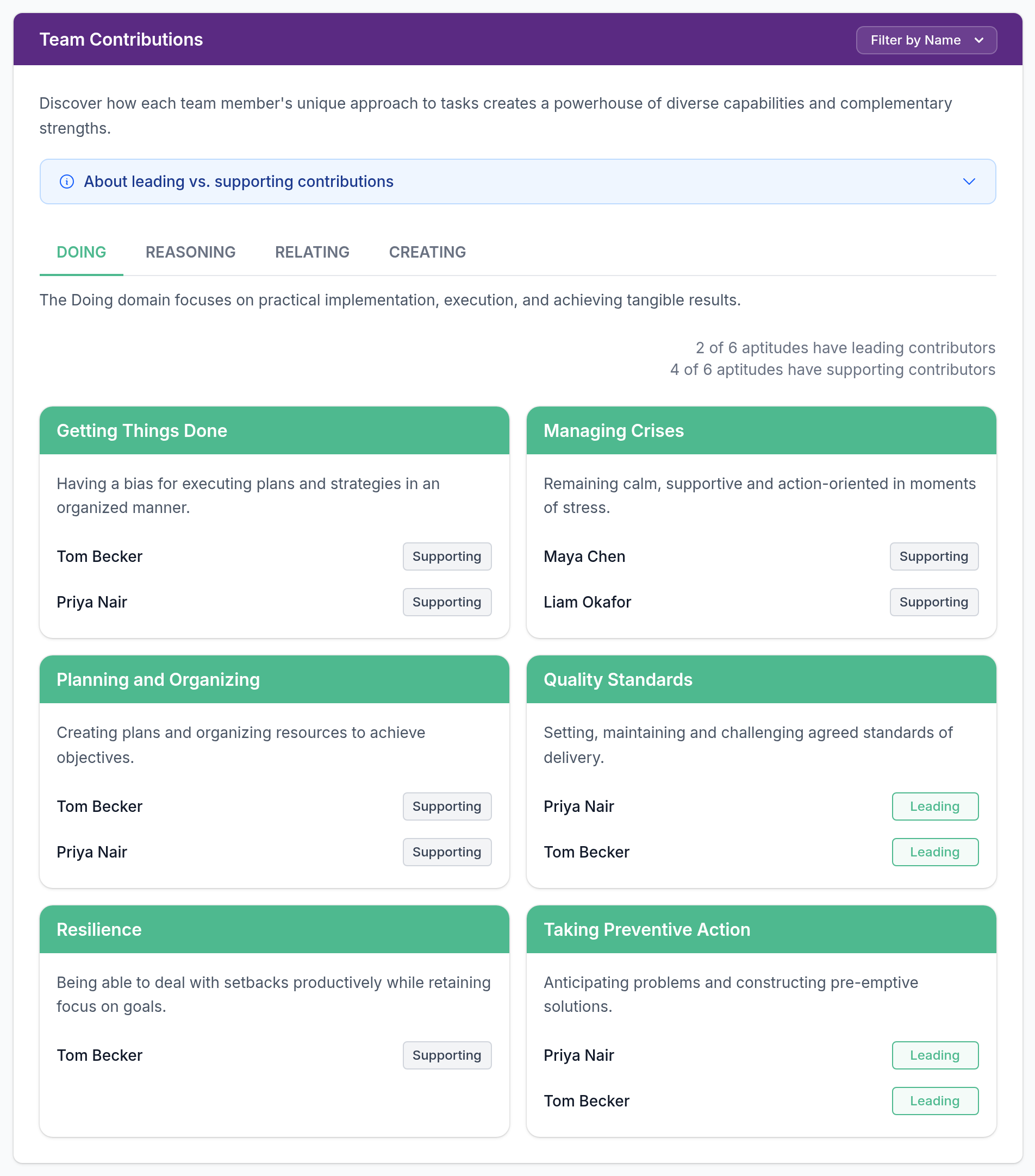This screenshot has width=1035, height=1176.
Task: Switch to the REASONING tab
Action: click(191, 252)
